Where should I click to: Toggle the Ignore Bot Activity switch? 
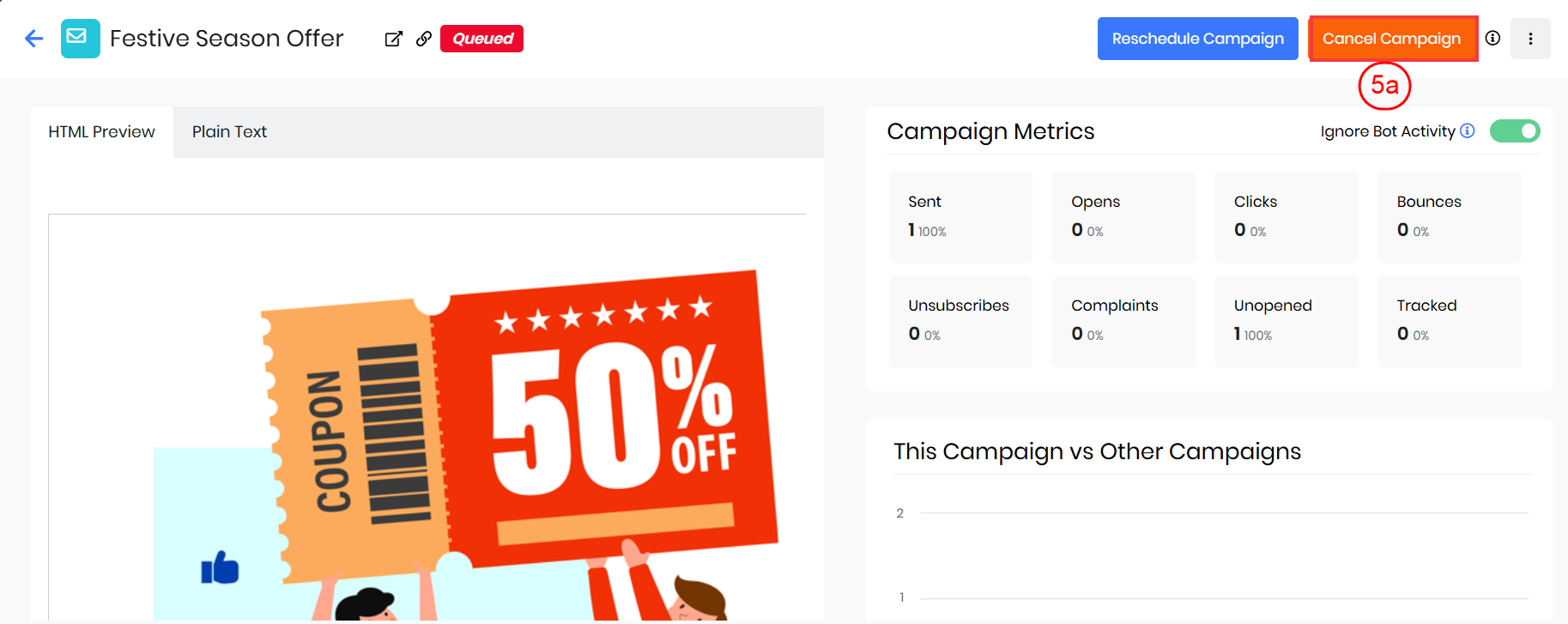(x=1515, y=130)
